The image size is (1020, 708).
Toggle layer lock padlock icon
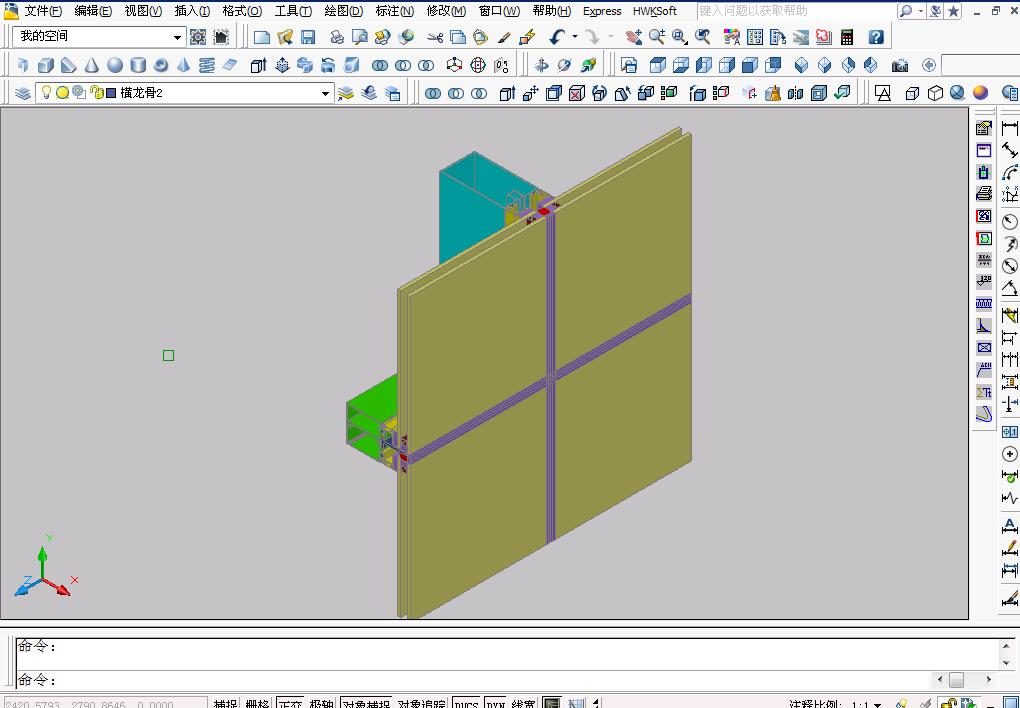(96, 92)
